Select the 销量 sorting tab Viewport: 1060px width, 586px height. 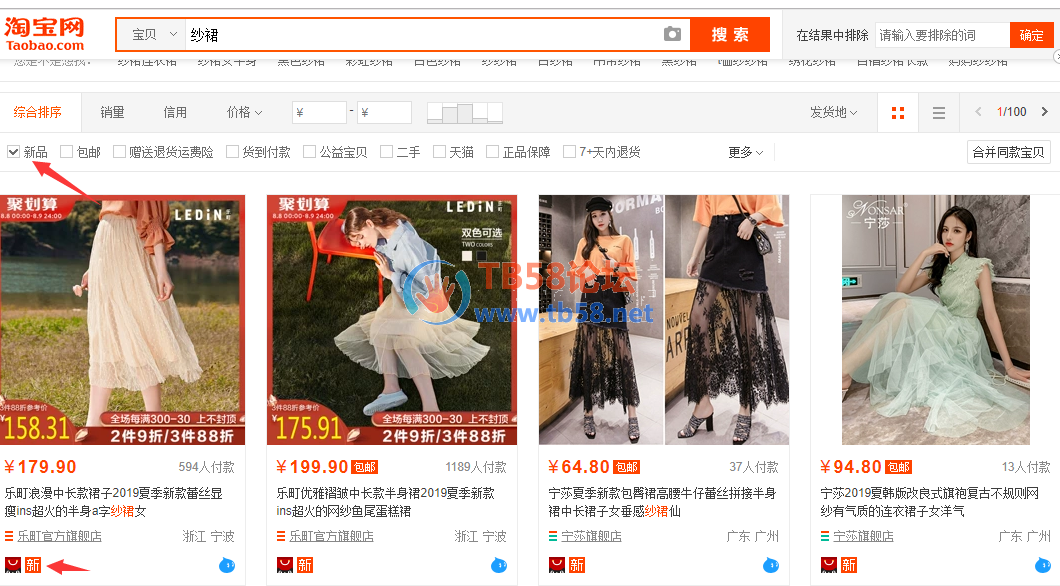(112, 113)
